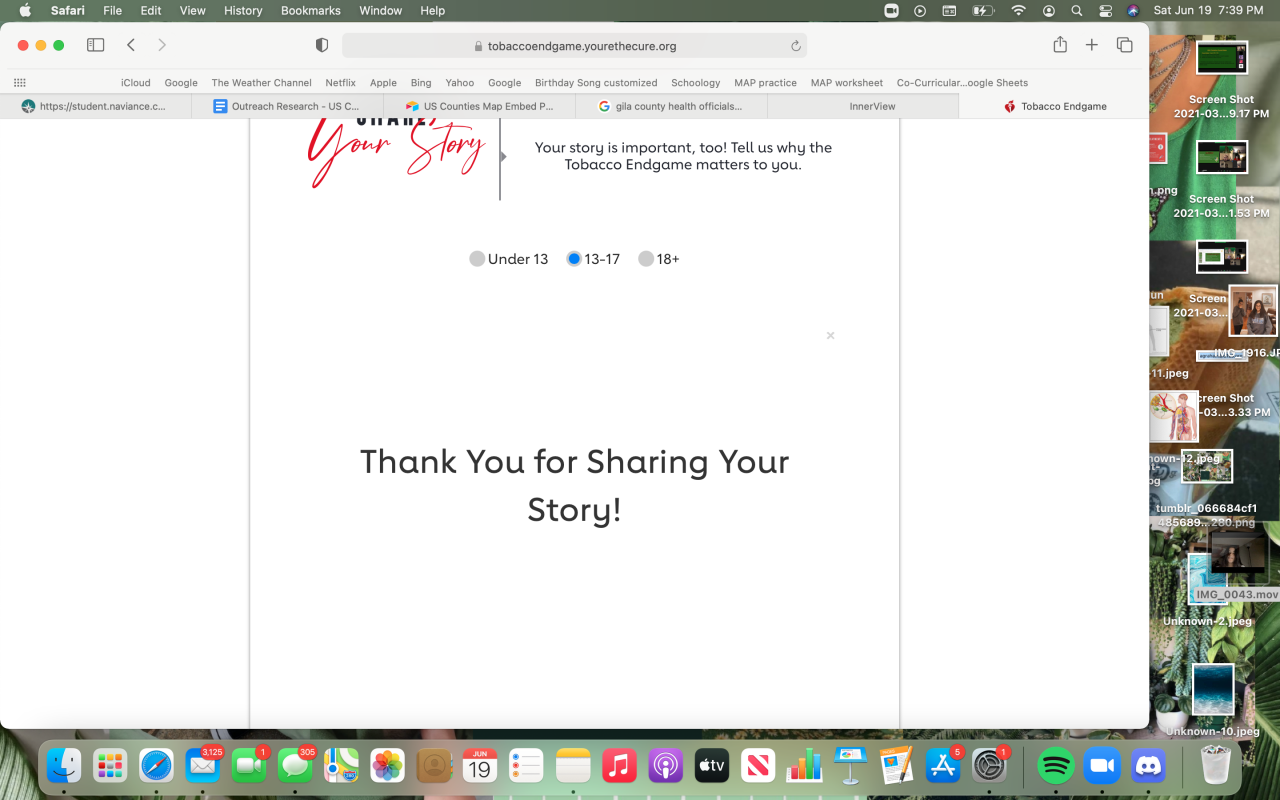Viewport: 1280px width, 800px height.
Task: Open Apple TV from the Dock
Action: [x=711, y=766]
